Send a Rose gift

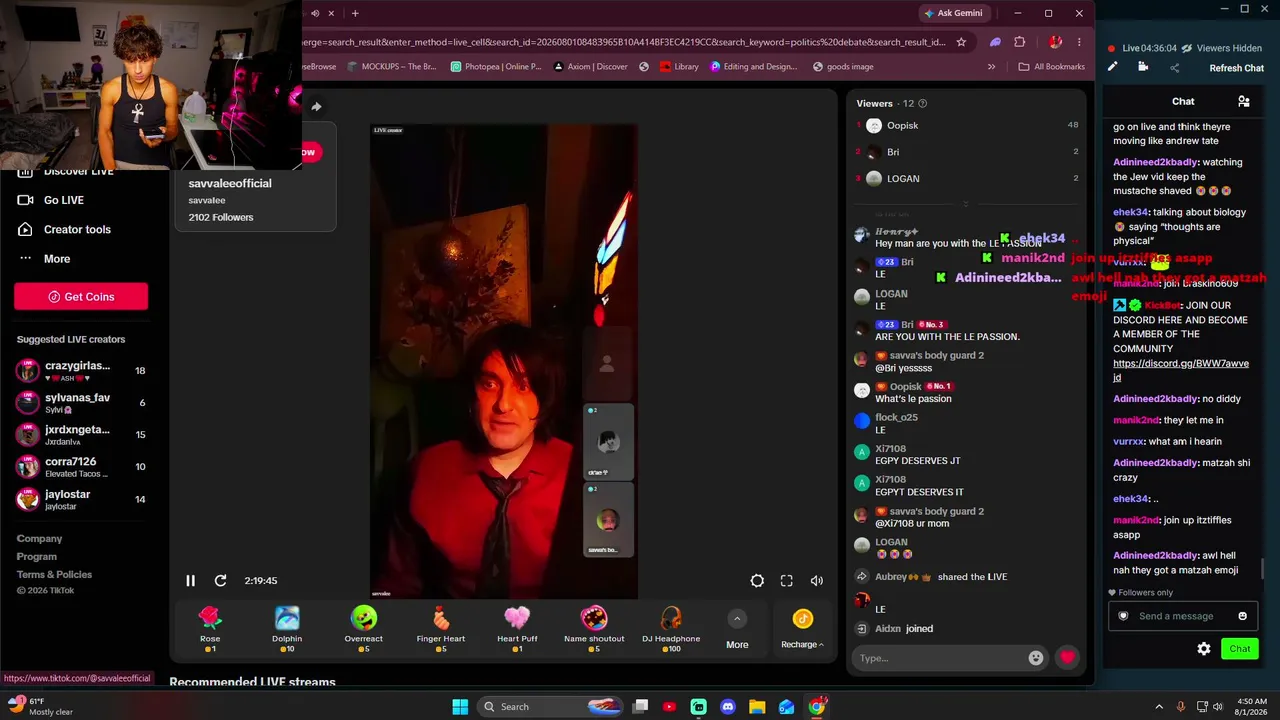tap(210, 629)
